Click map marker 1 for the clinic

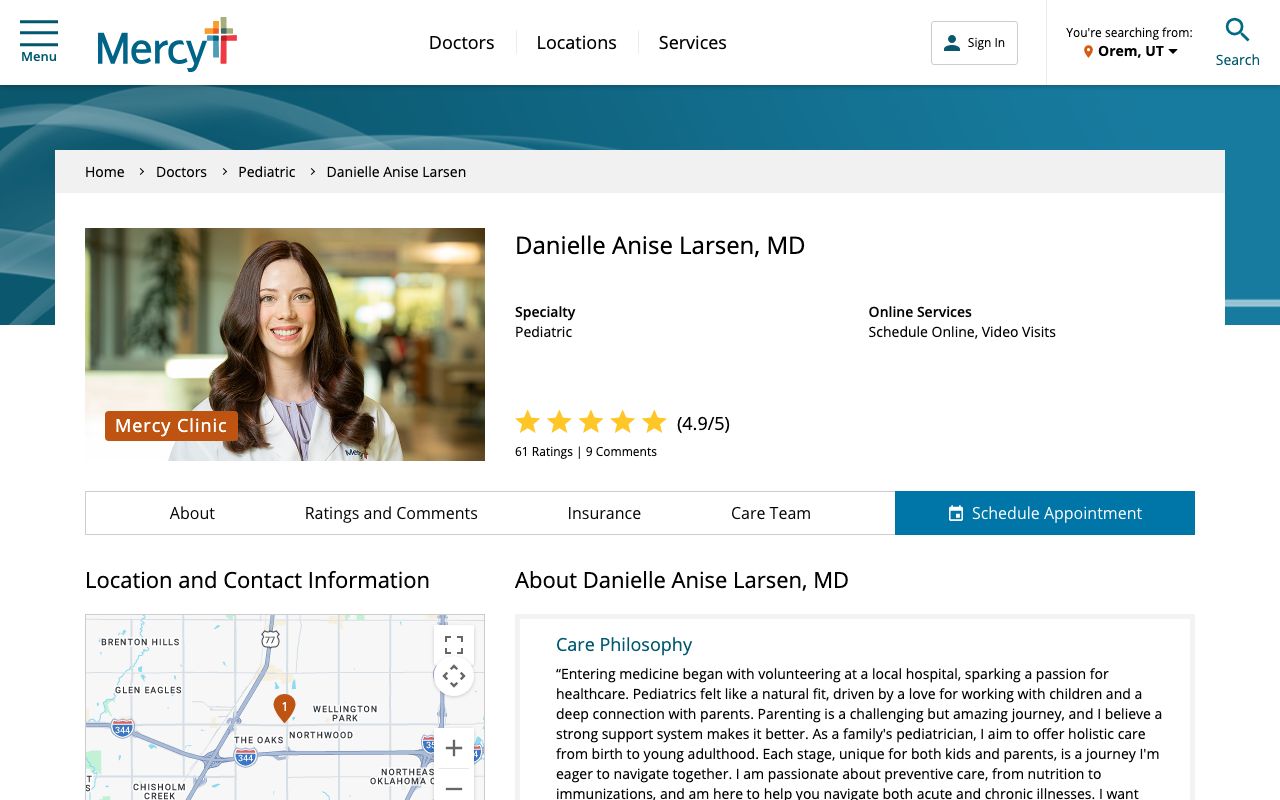[x=284, y=706]
